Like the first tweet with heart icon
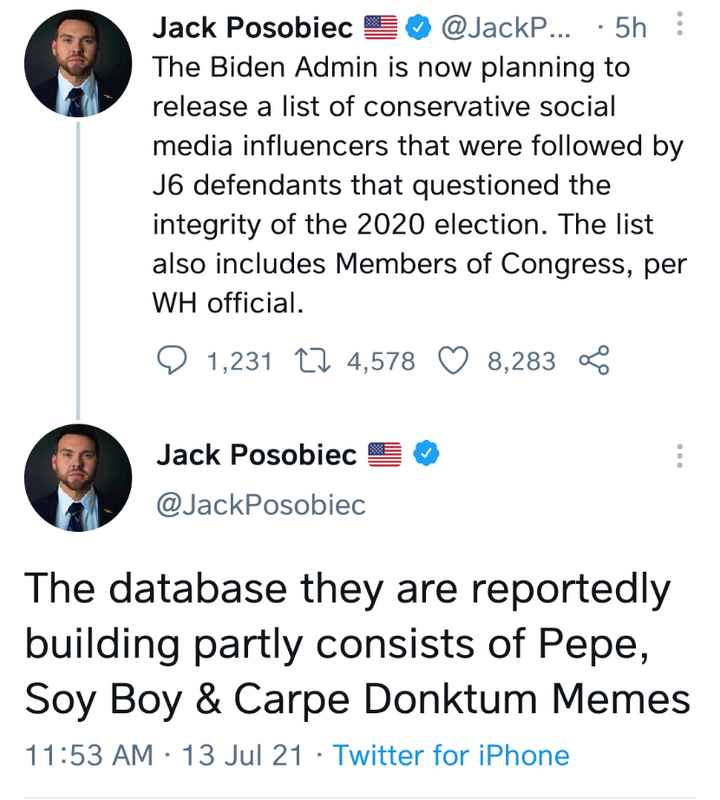 tap(453, 360)
